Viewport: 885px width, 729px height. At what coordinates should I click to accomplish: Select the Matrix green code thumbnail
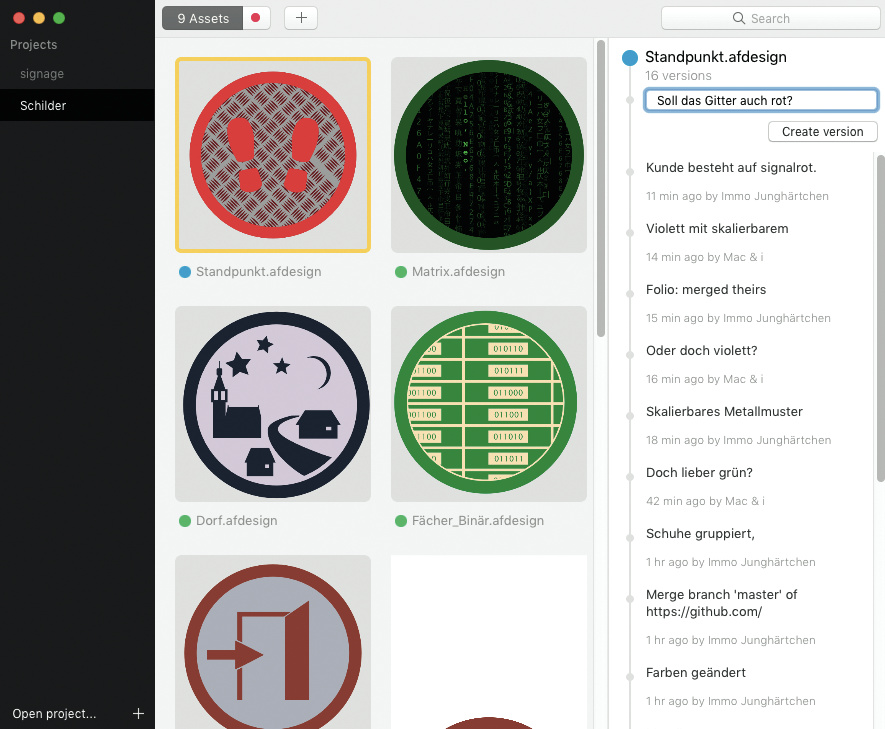coord(489,155)
